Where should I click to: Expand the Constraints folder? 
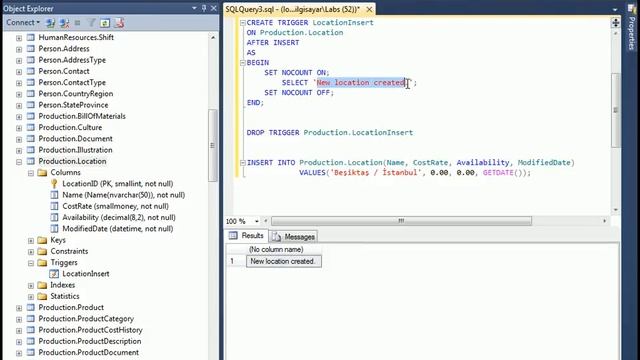pos(31,252)
